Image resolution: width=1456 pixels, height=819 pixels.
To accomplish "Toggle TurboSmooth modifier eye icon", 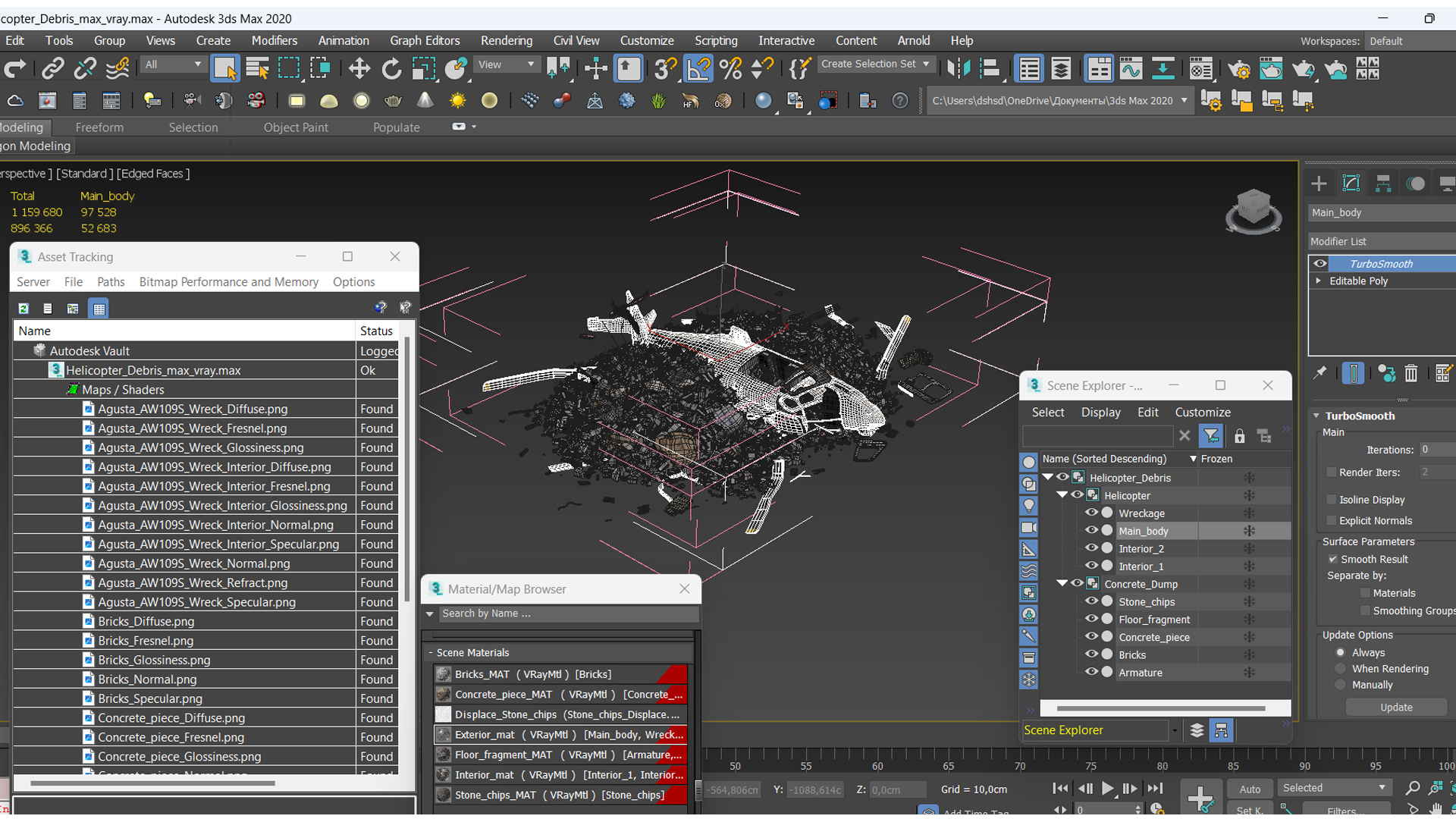I will click(x=1320, y=263).
